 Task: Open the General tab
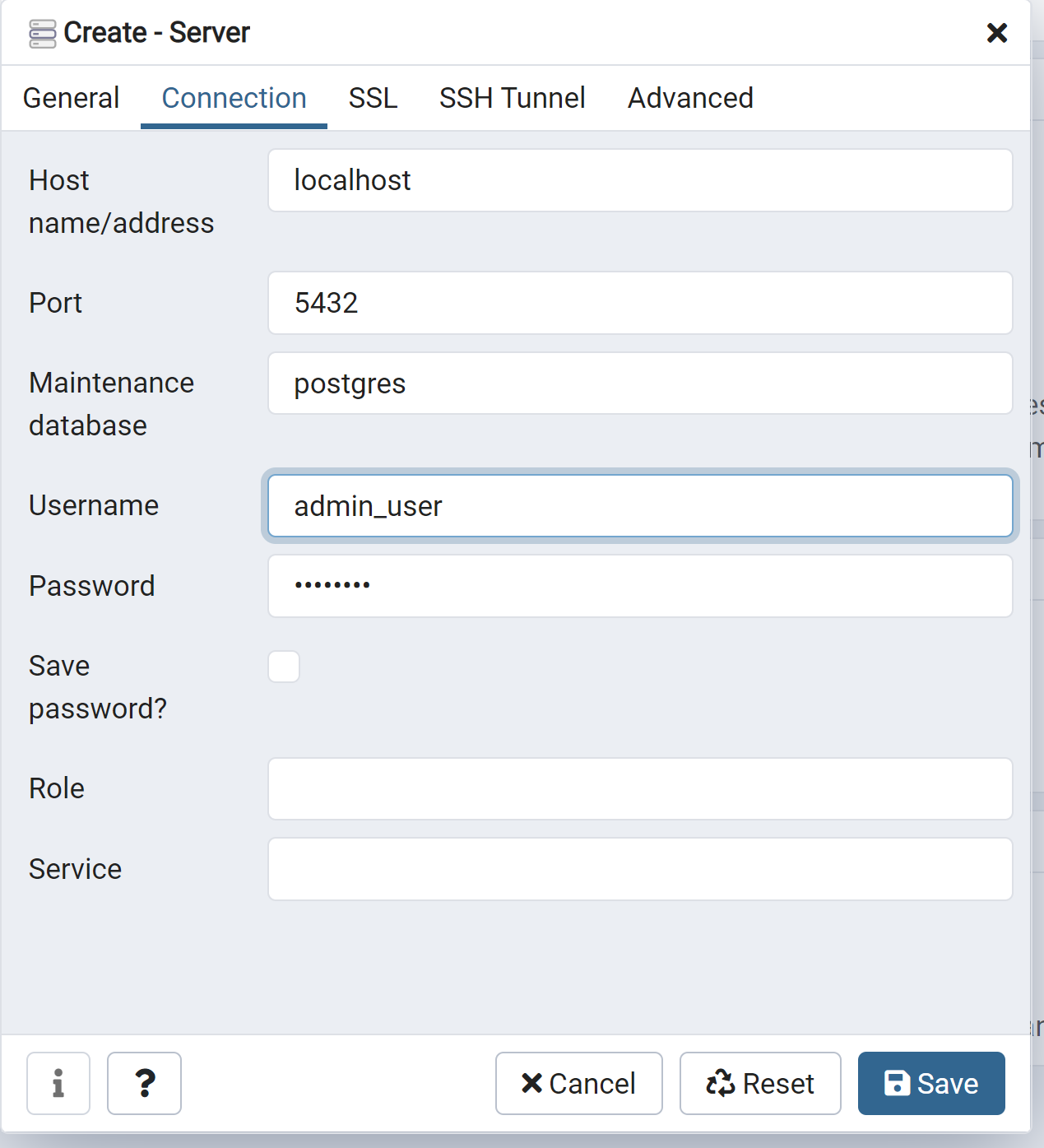click(72, 98)
